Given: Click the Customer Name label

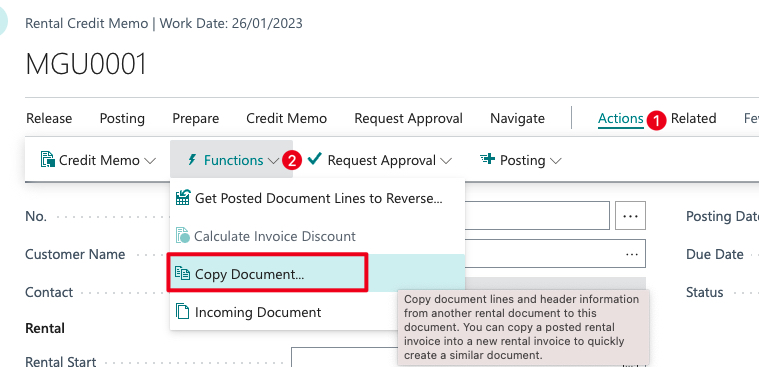Looking at the screenshot, I should click(x=75, y=254).
